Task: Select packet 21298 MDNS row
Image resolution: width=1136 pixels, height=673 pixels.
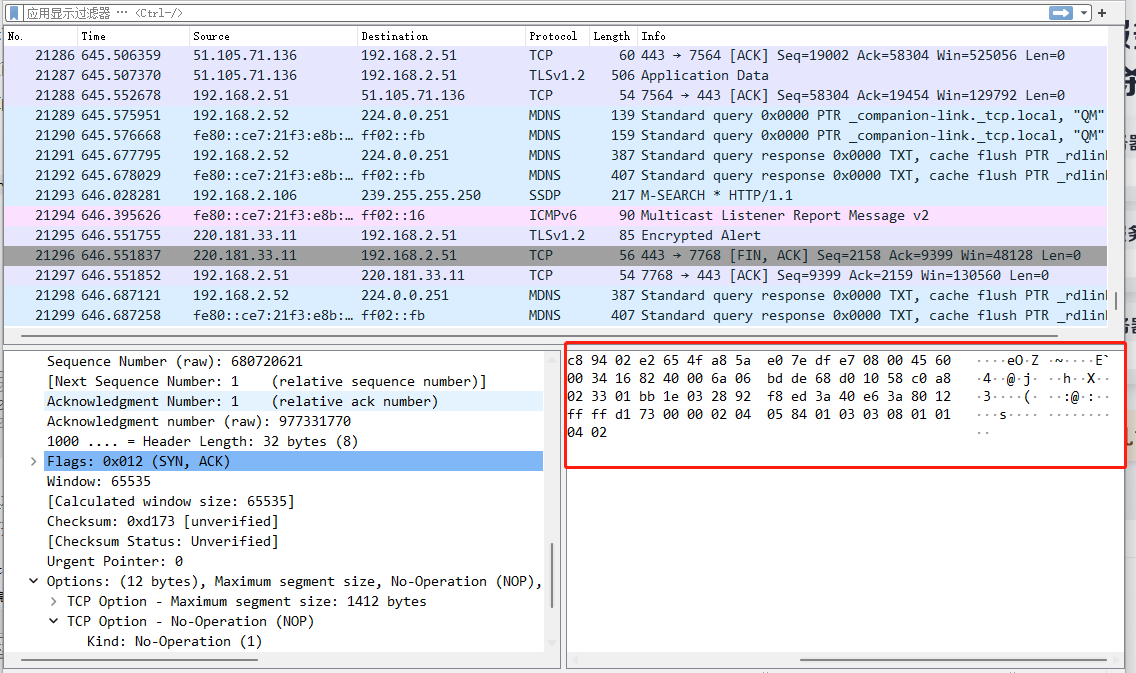Action: coord(556,296)
